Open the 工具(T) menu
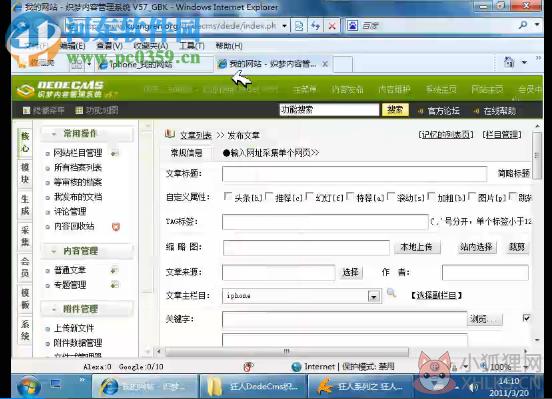This screenshot has height=399, width=552. pyautogui.click(x=192, y=46)
